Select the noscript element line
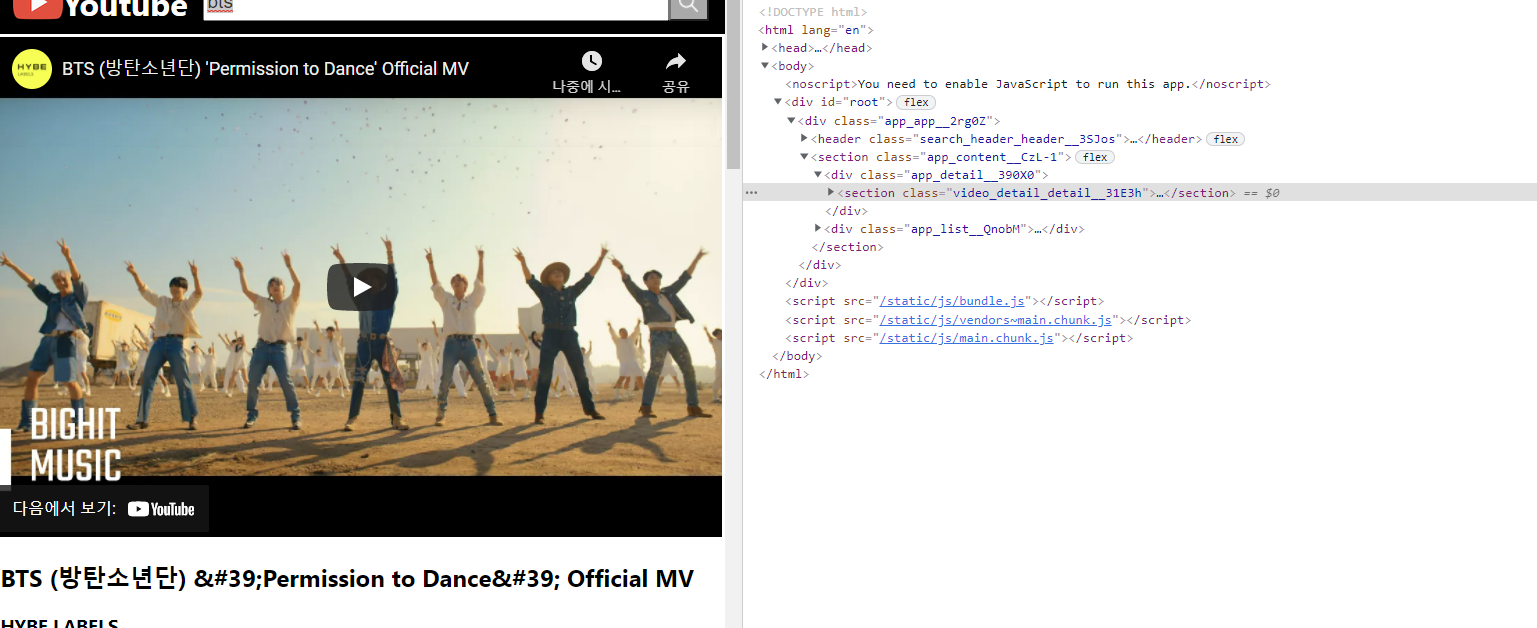Image resolution: width=1537 pixels, height=628 pixels. [1028, 84]
